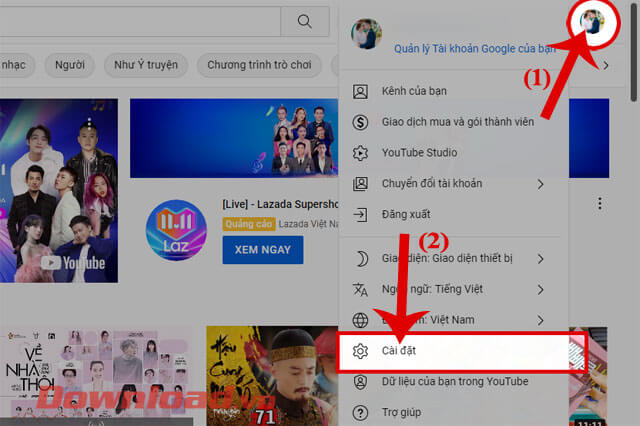Select the 'Như Ý truyện' filter chip

point(146,65)
